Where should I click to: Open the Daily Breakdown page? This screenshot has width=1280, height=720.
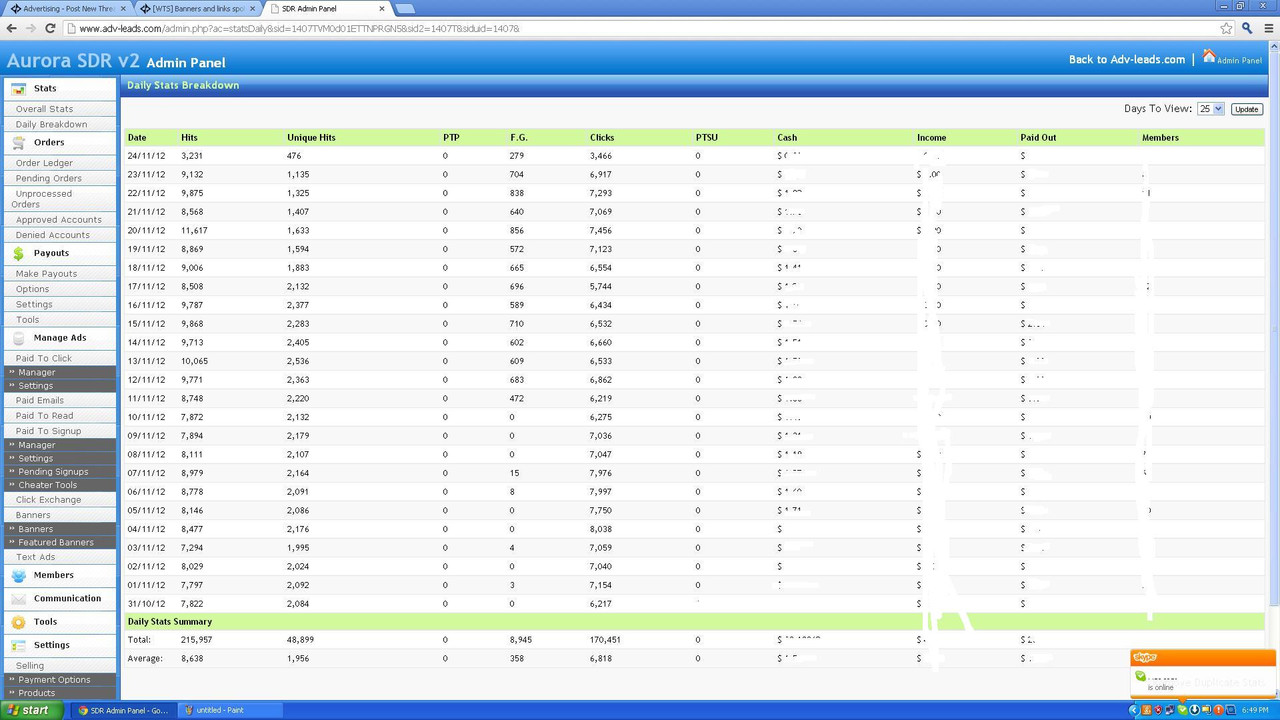click(x=51, y=125)
